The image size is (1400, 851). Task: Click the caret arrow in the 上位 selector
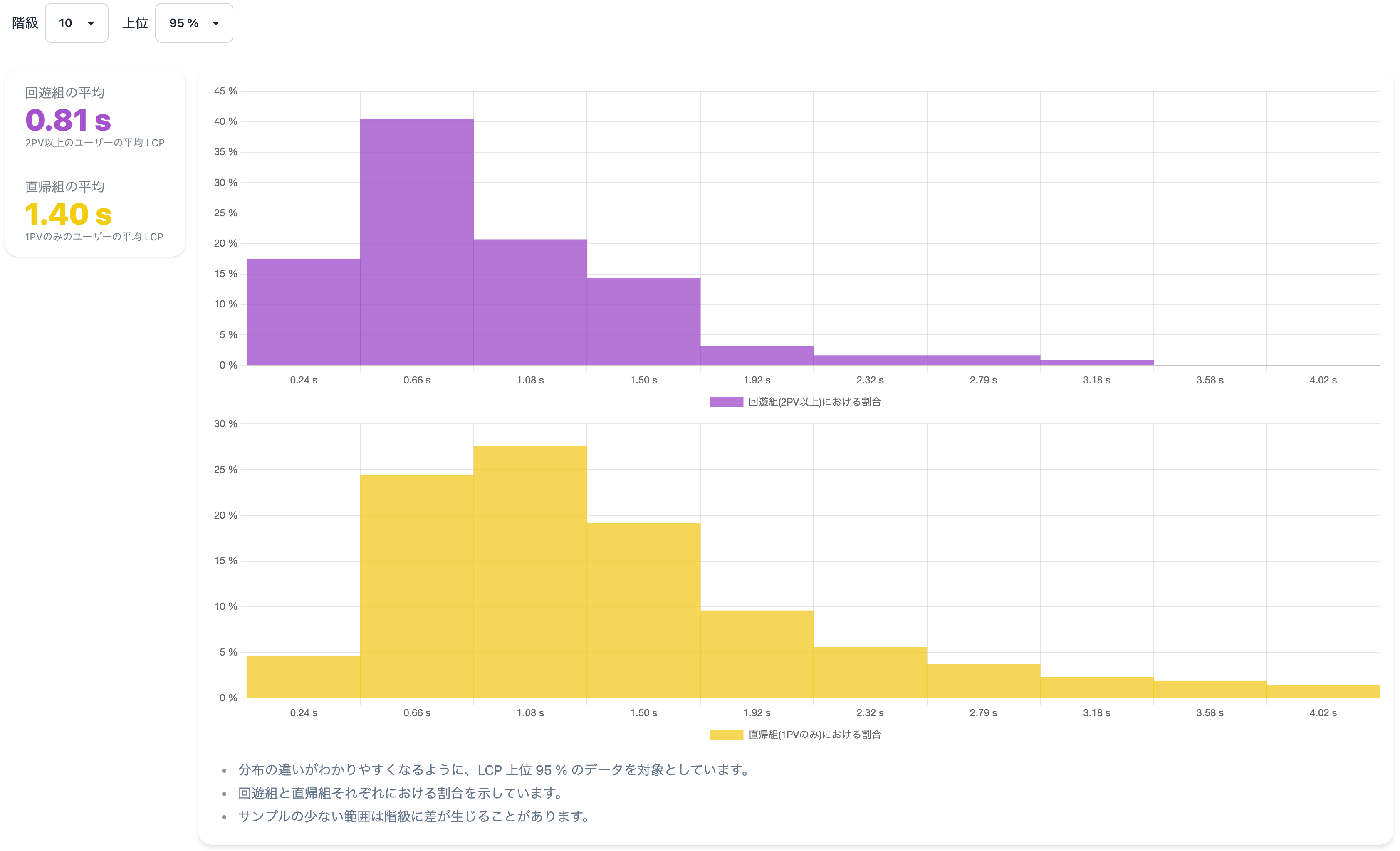tap(216, 23)
